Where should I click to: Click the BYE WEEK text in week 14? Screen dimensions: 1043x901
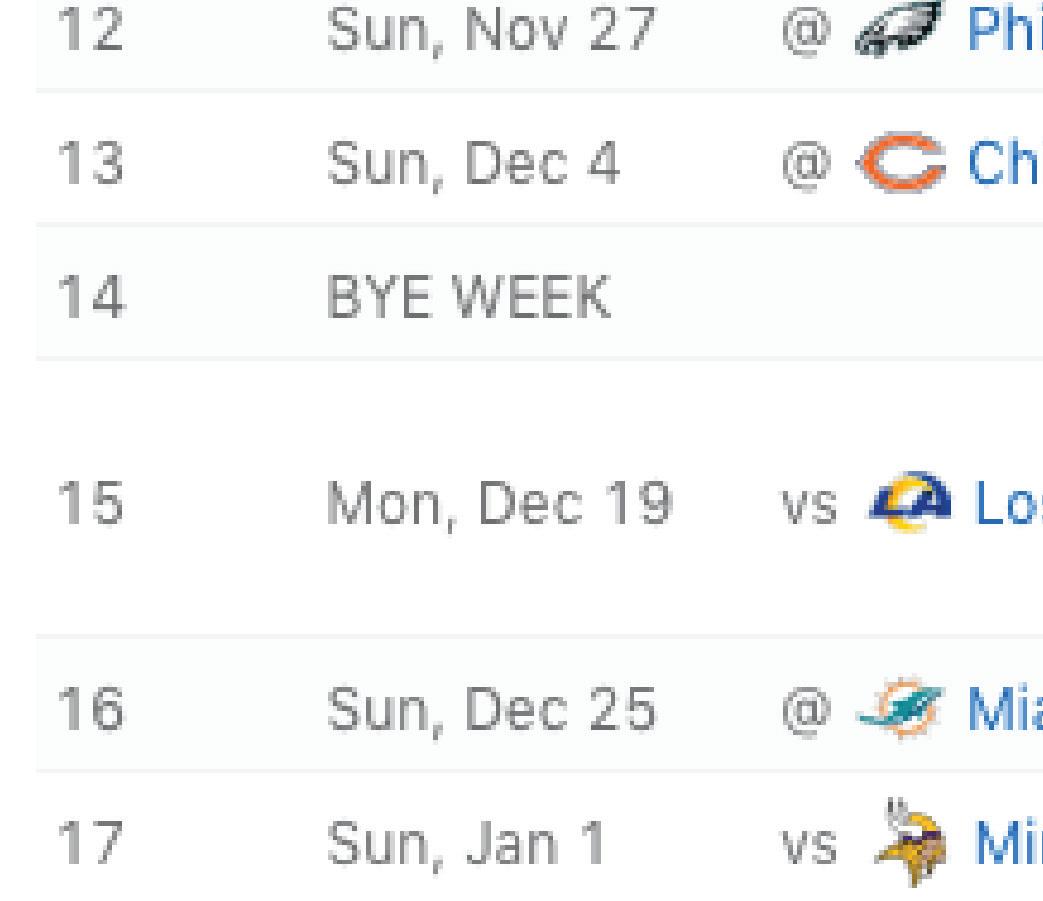coord(468,297)
